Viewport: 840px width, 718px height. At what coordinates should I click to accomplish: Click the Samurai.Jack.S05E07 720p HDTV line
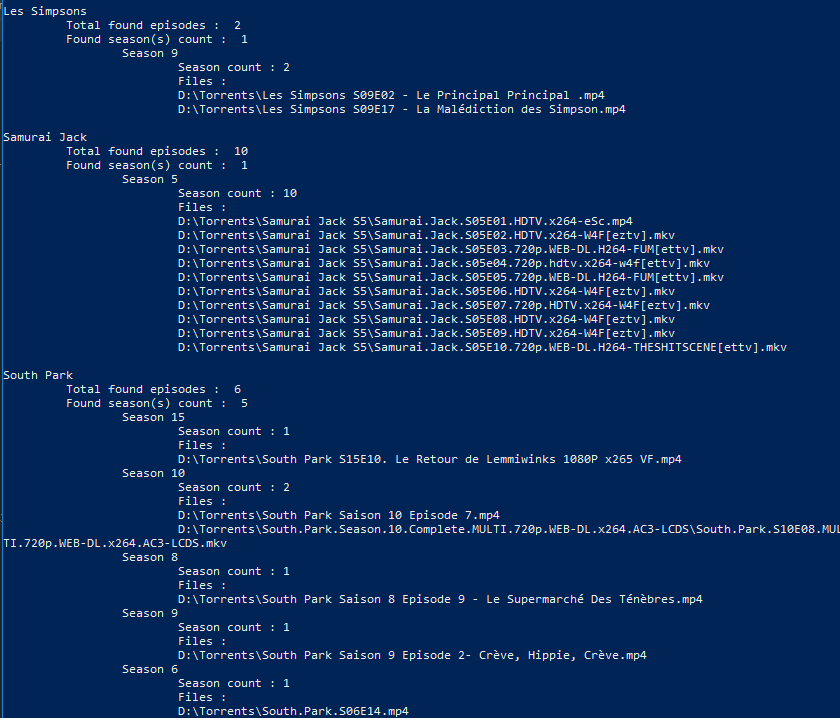444,305
